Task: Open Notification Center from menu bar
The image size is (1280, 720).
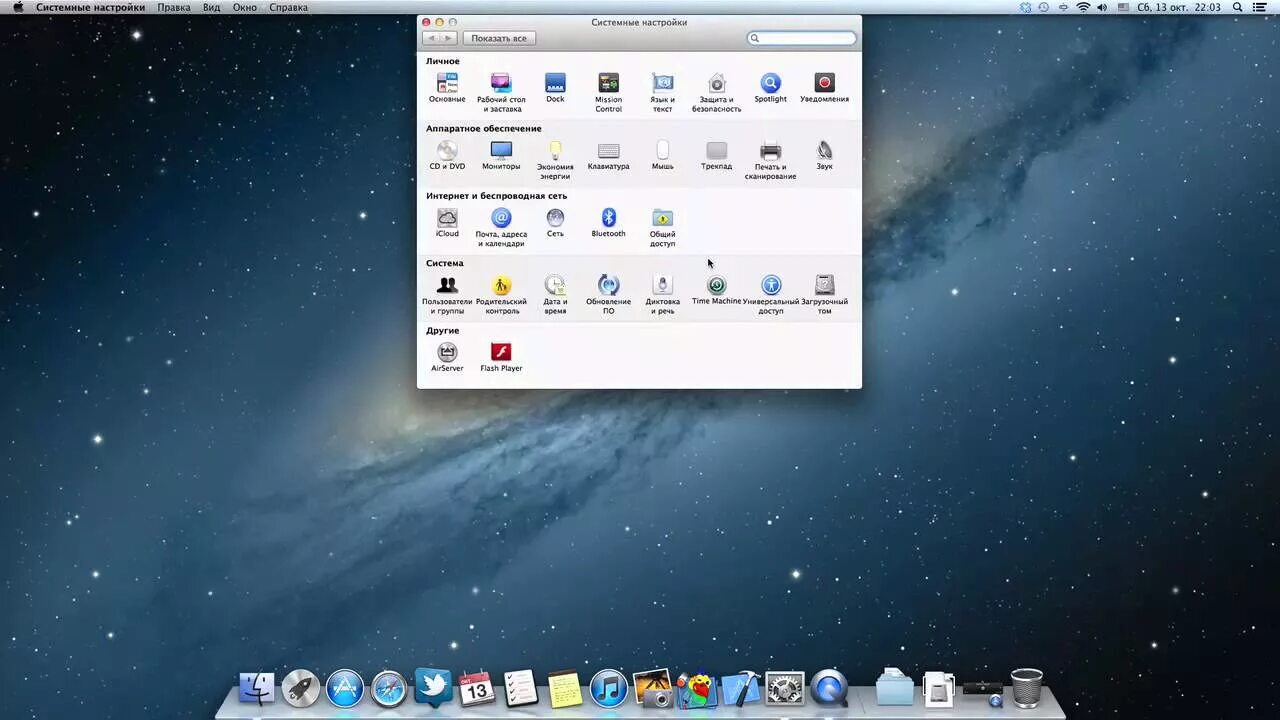Action: (1260, 7)
